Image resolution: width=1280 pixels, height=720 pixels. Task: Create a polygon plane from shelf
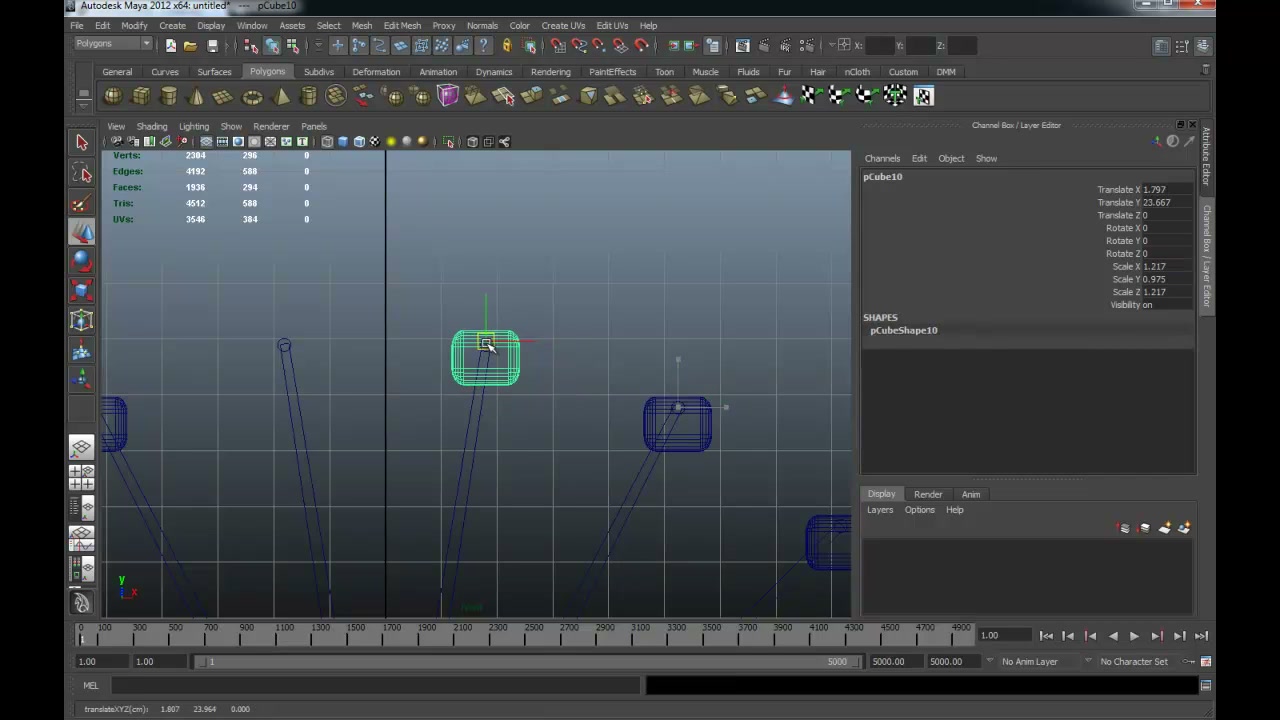click(x=224, y=96)
